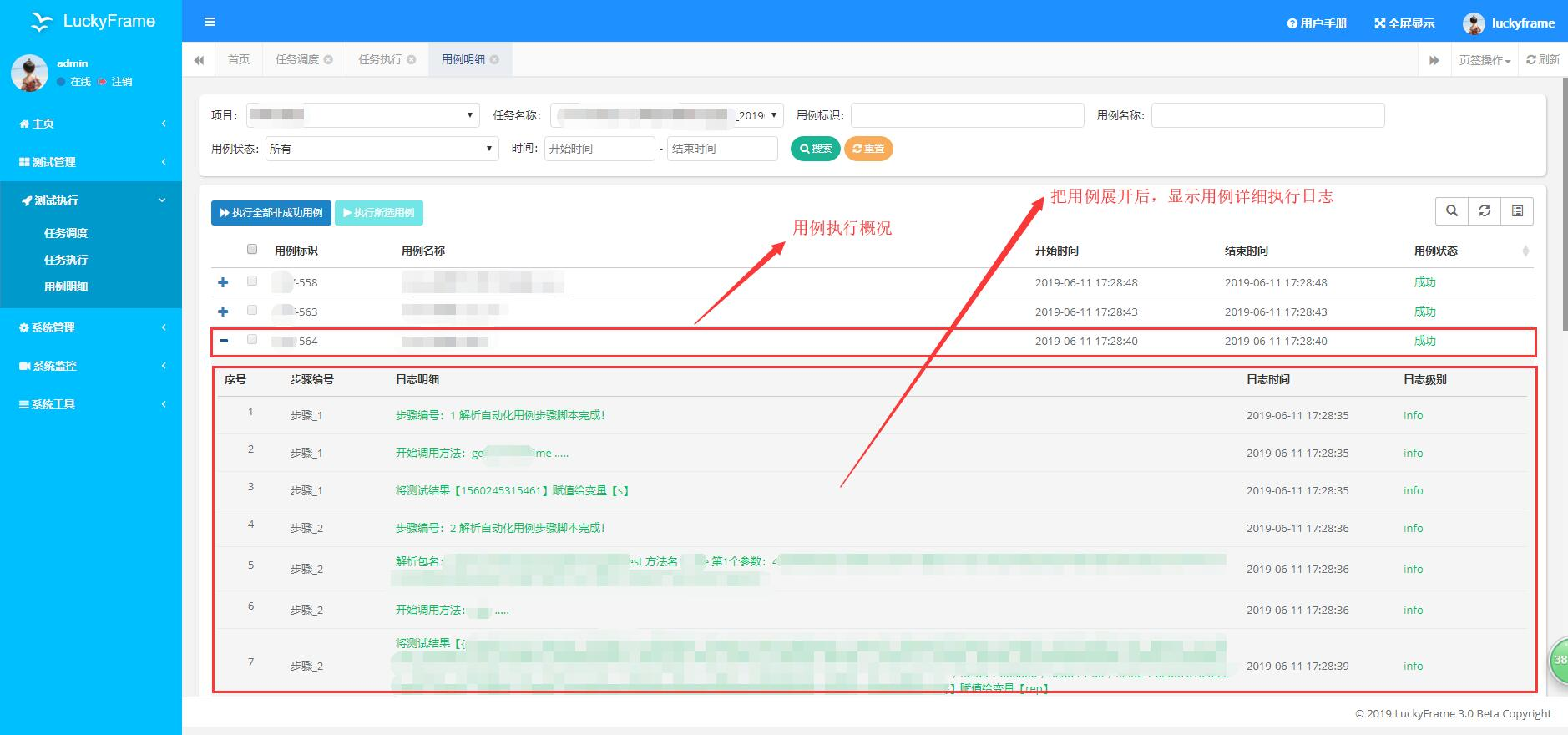
Task: Click the green floating 38 badge
Action: 1558,660
